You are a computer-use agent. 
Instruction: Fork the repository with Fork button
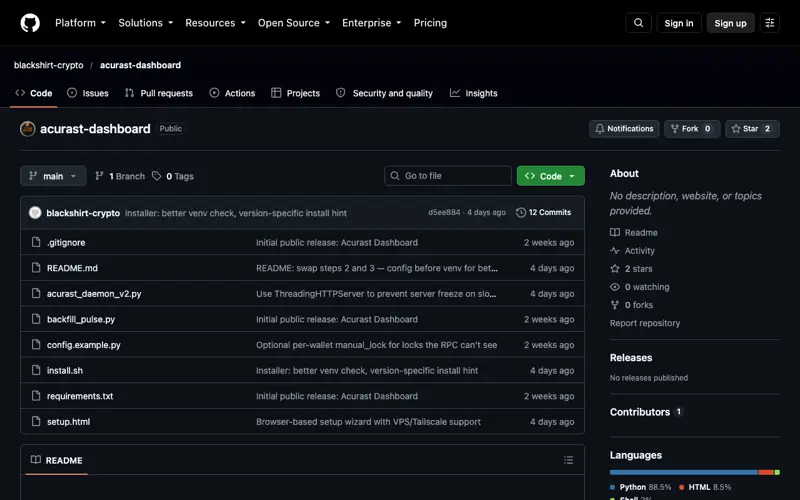coord(692,129)
